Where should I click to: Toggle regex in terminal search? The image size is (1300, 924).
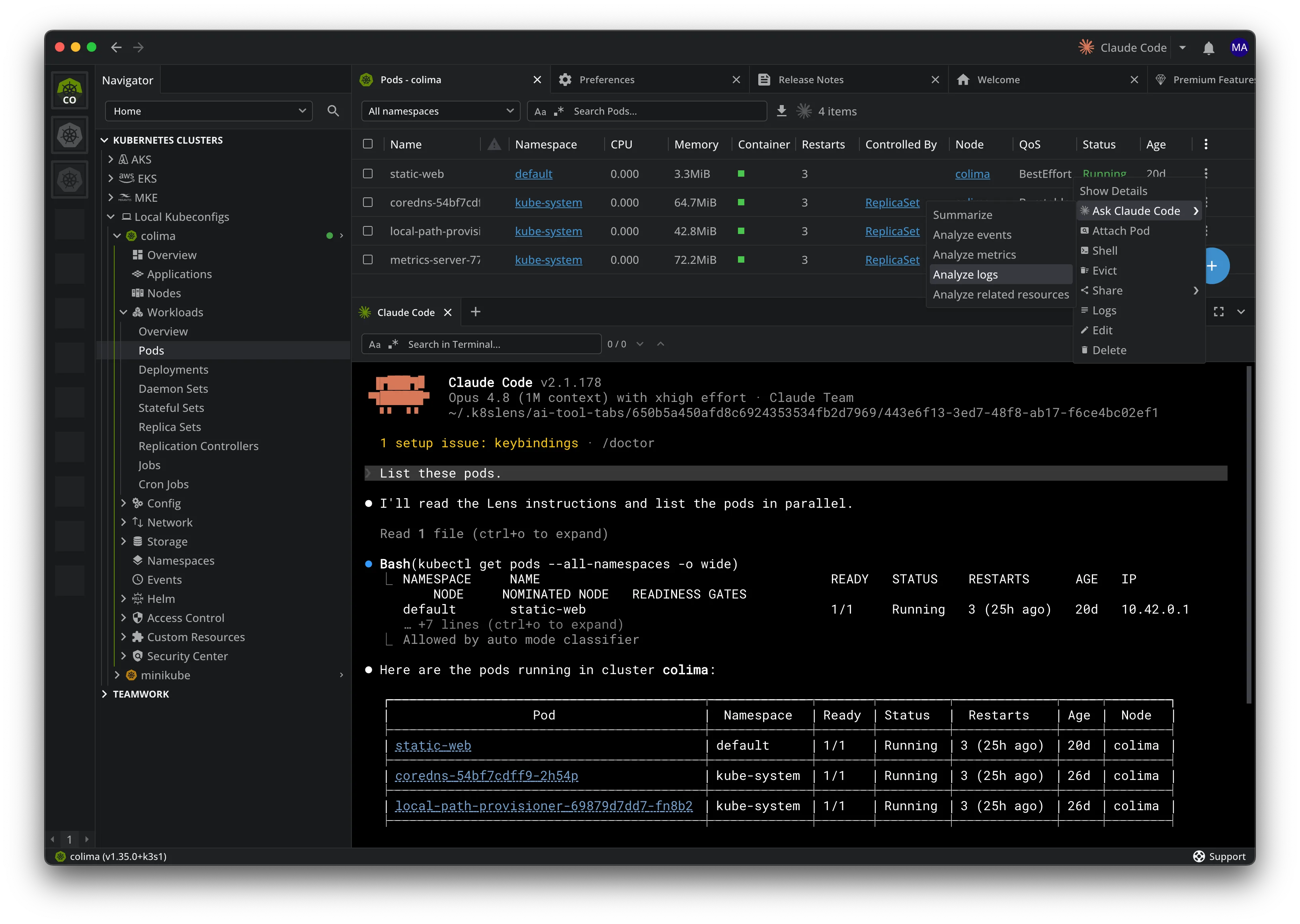coord(393,344)
